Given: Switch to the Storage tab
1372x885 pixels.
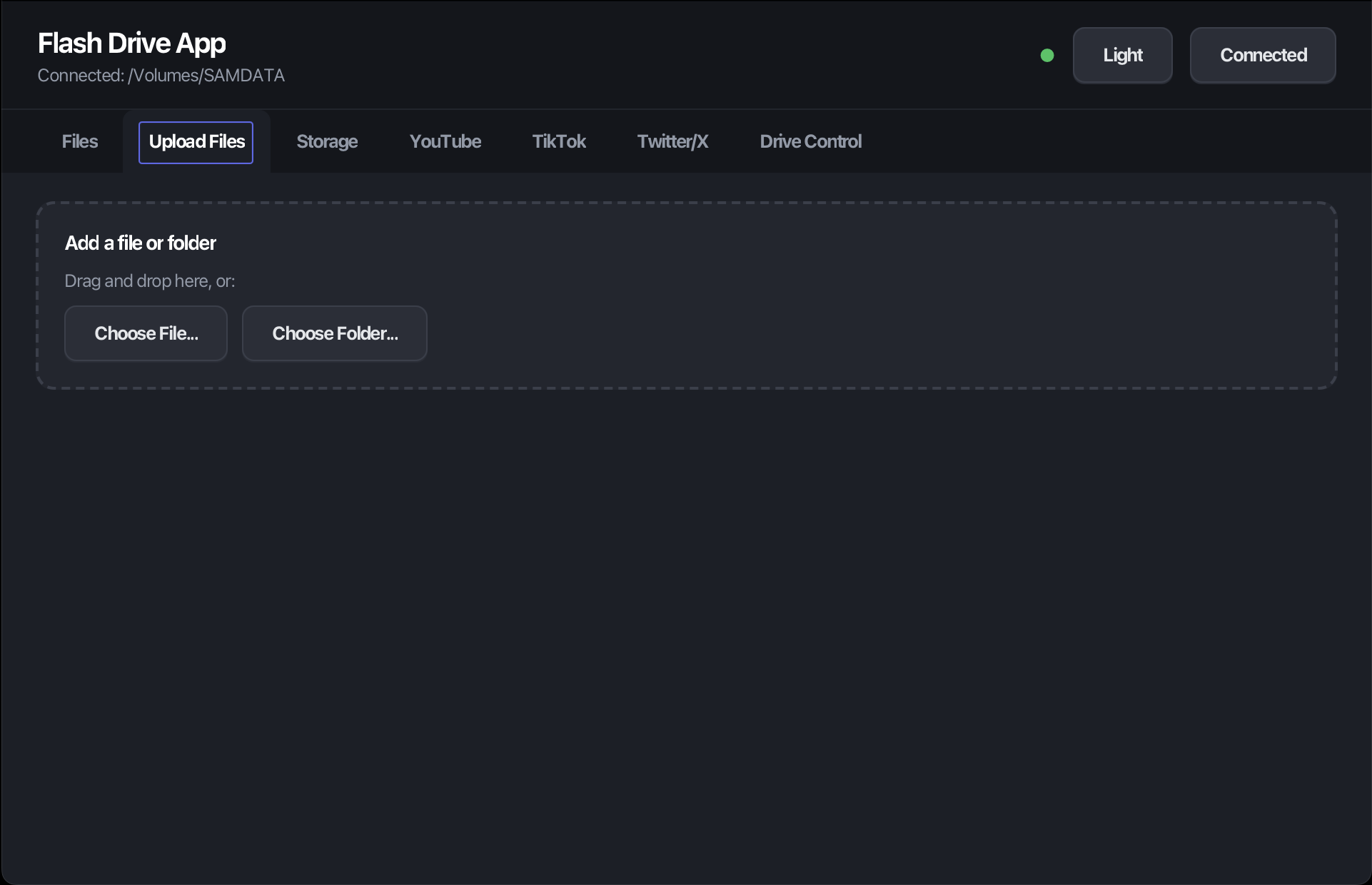Looking at the screenshot, I should (327, 141).
